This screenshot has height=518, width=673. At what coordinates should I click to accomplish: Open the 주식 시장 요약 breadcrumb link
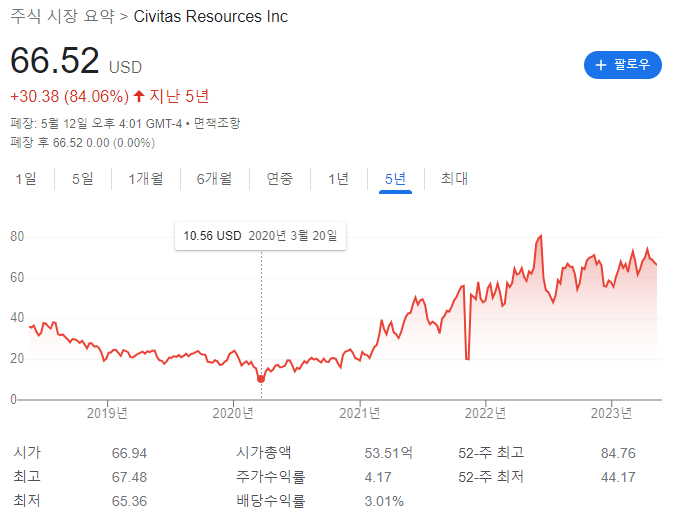tap(62, 16)
